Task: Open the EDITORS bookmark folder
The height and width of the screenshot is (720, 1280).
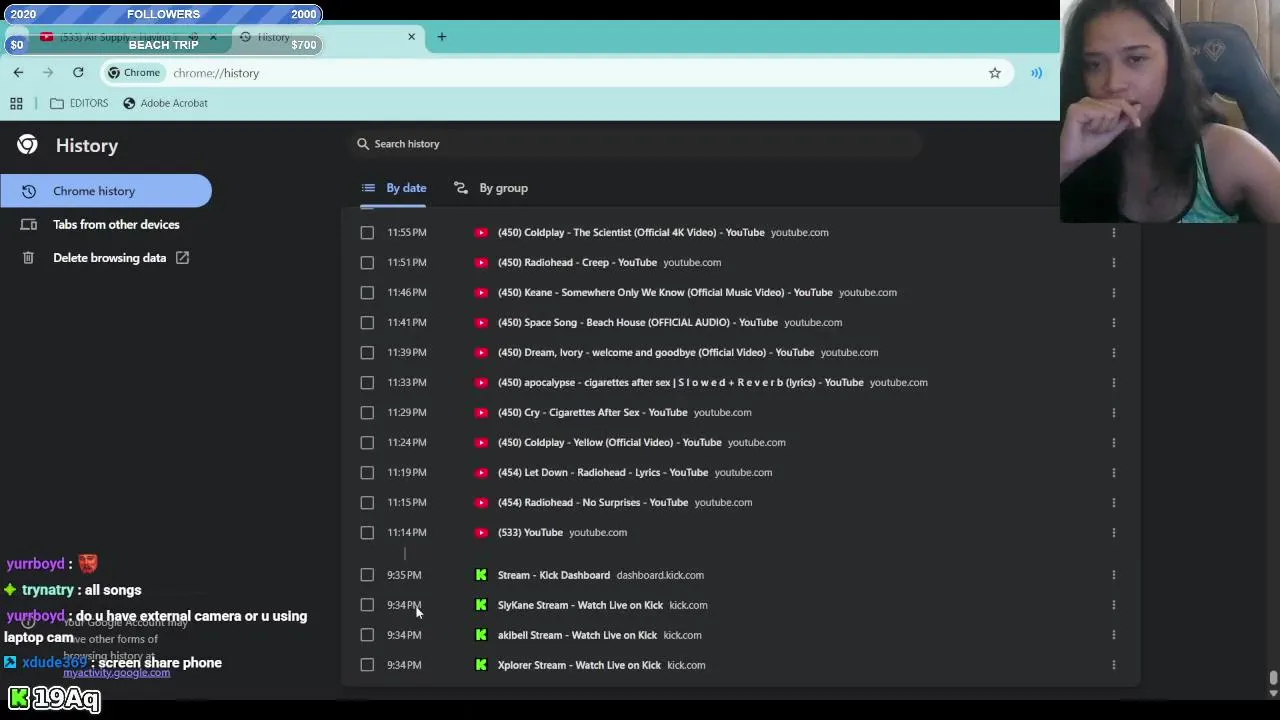Action: coord(79,103)
